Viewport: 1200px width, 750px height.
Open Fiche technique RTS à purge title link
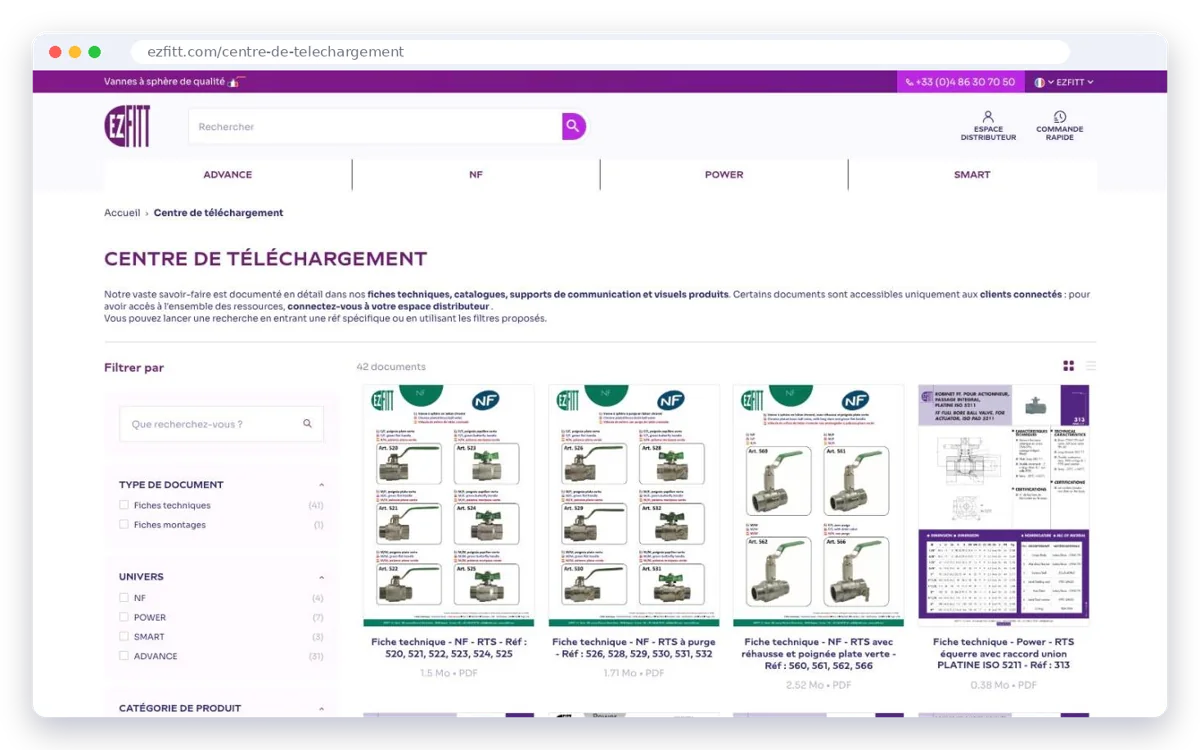[633, 648]
